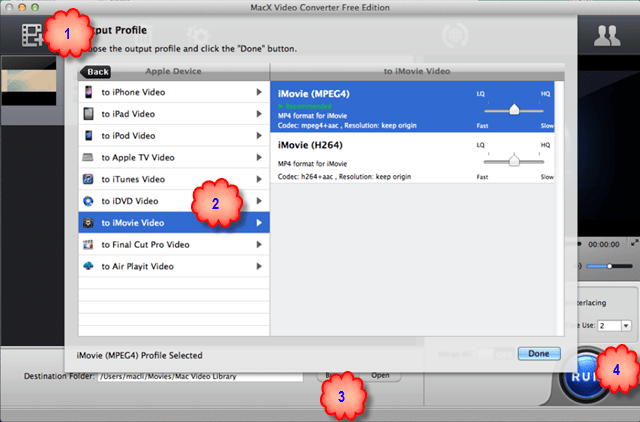Click the iPad device icon

point(89,114)
